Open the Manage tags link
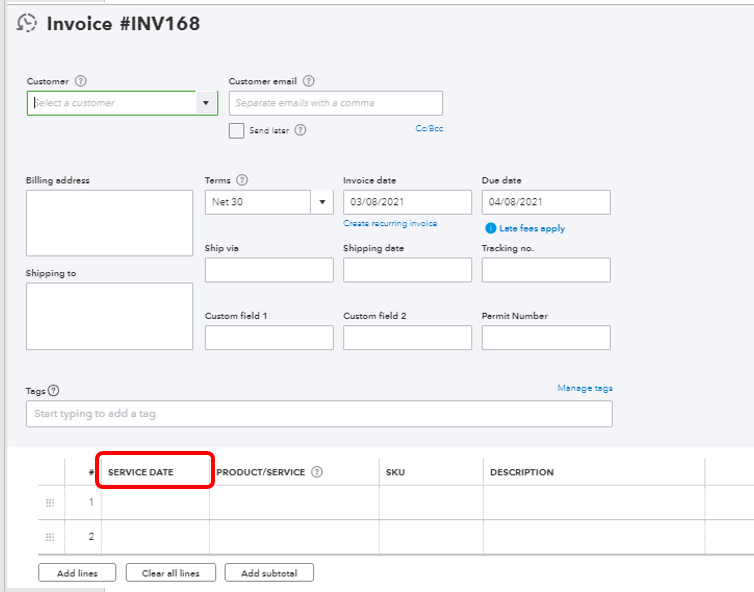This screenshot has height=592, width=754. (585, 388)
